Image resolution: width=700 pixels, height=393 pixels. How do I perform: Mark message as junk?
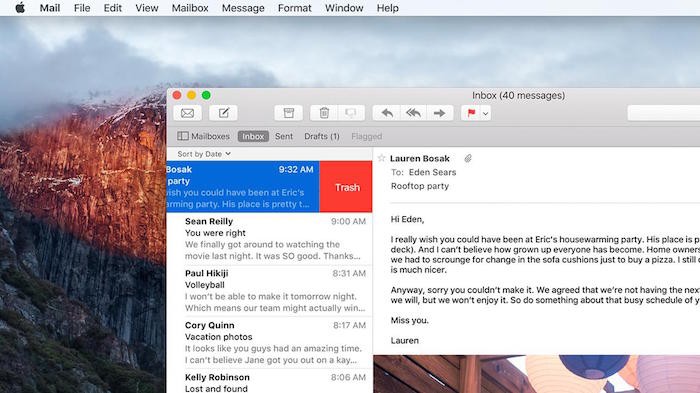[x=351, y=113]
